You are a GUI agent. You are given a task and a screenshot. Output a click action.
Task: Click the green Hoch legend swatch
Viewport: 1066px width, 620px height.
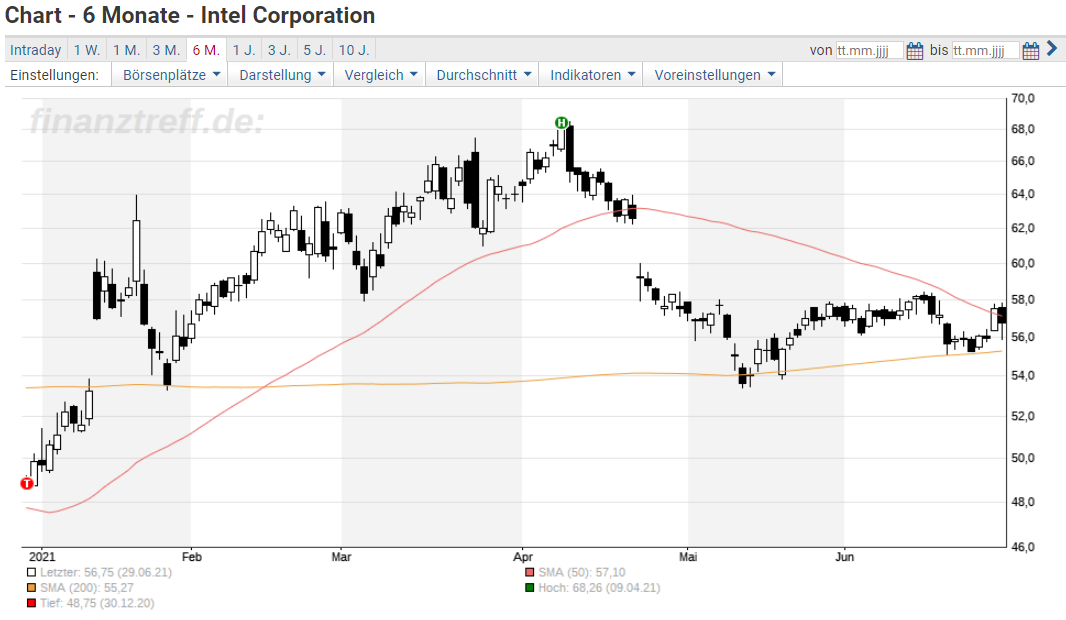click(530, 588)
